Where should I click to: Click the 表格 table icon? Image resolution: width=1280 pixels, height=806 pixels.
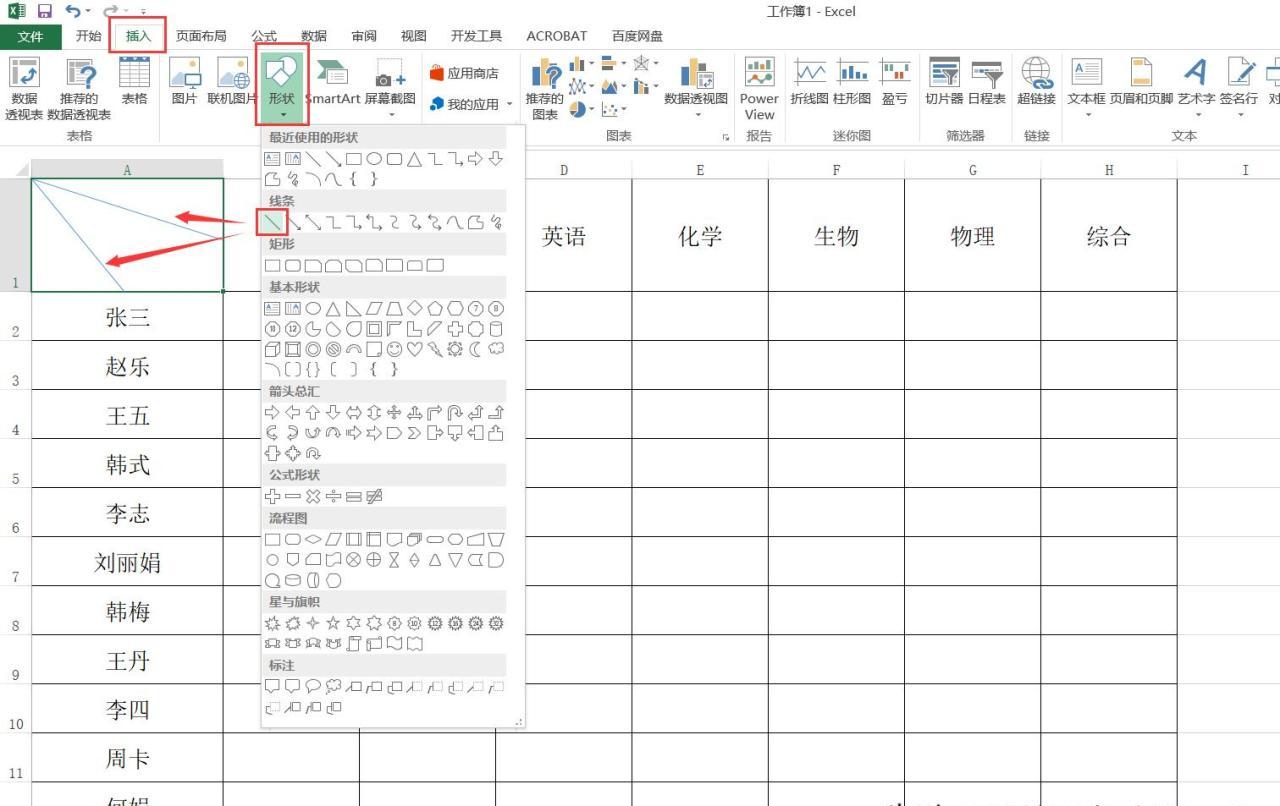134,83
